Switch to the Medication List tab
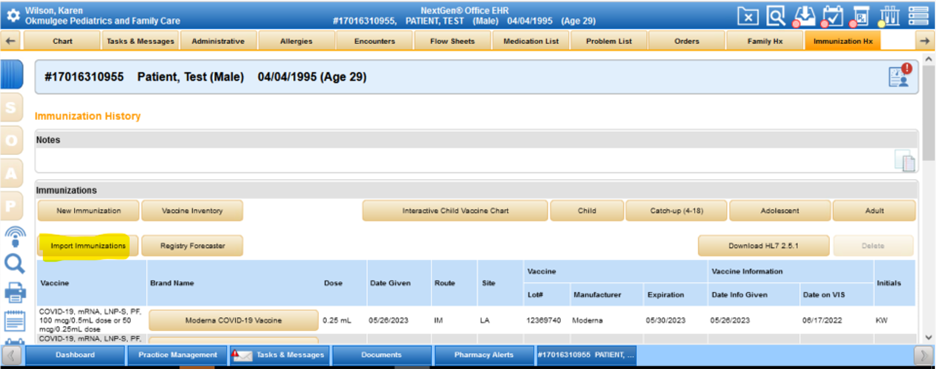Screen dimensions: 936x369 (531, 41)
